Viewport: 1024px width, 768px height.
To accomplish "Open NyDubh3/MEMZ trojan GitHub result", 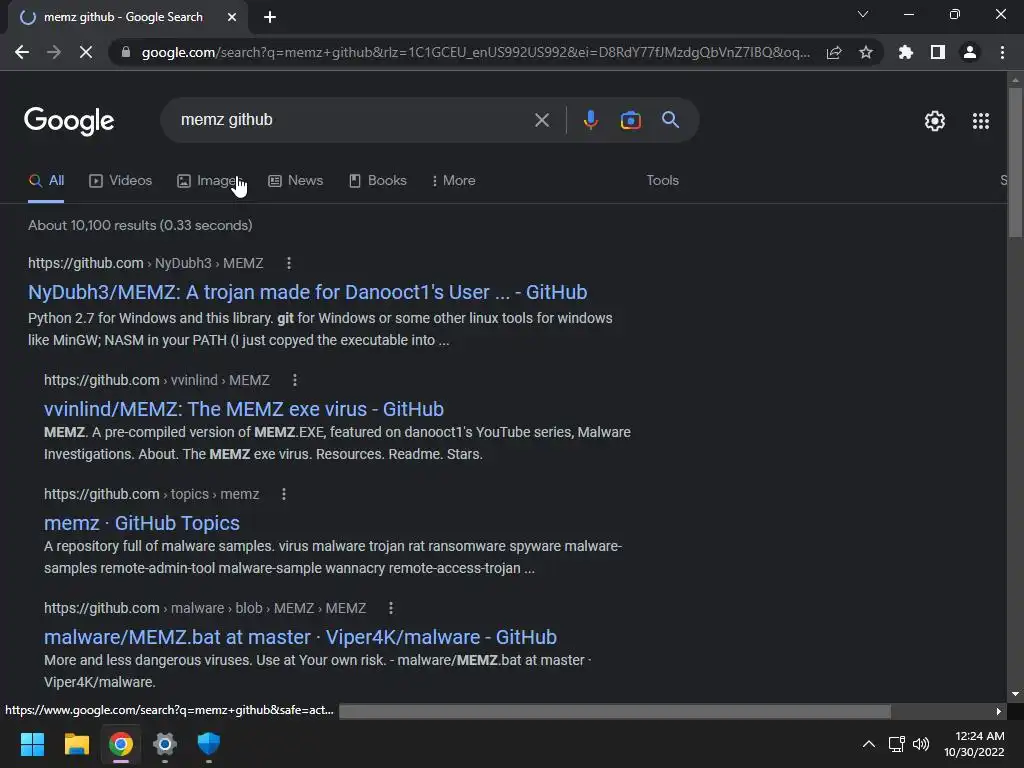I will pos(308,292).
